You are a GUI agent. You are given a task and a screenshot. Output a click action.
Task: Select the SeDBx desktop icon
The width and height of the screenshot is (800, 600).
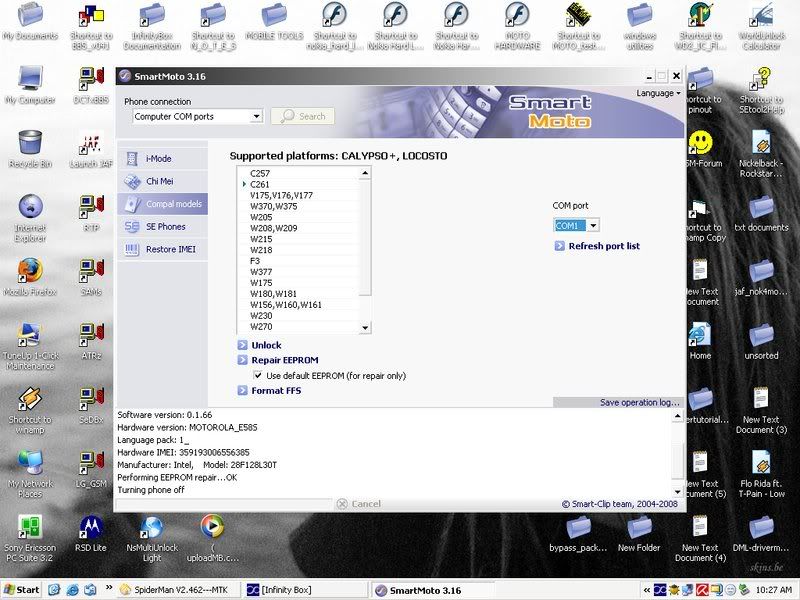click(91, 405)
